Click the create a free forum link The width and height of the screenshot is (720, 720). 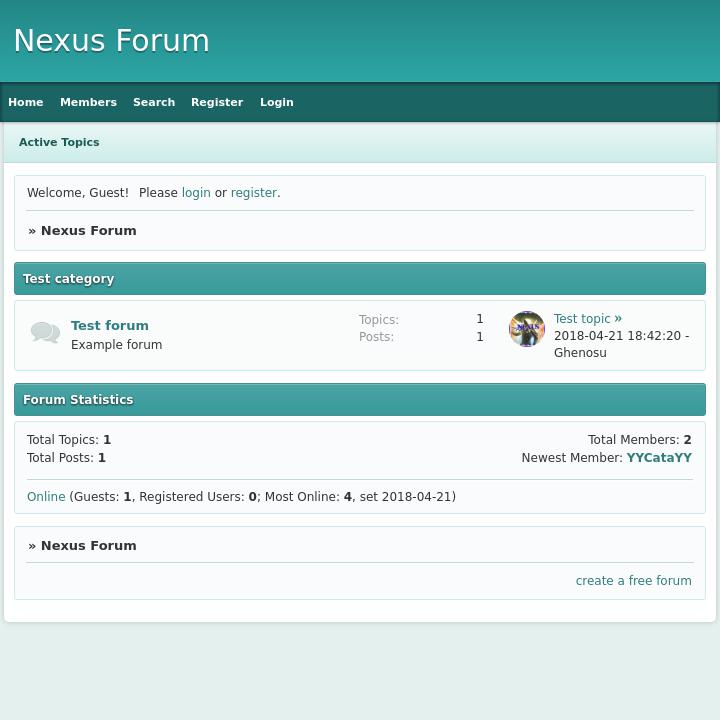633,581
